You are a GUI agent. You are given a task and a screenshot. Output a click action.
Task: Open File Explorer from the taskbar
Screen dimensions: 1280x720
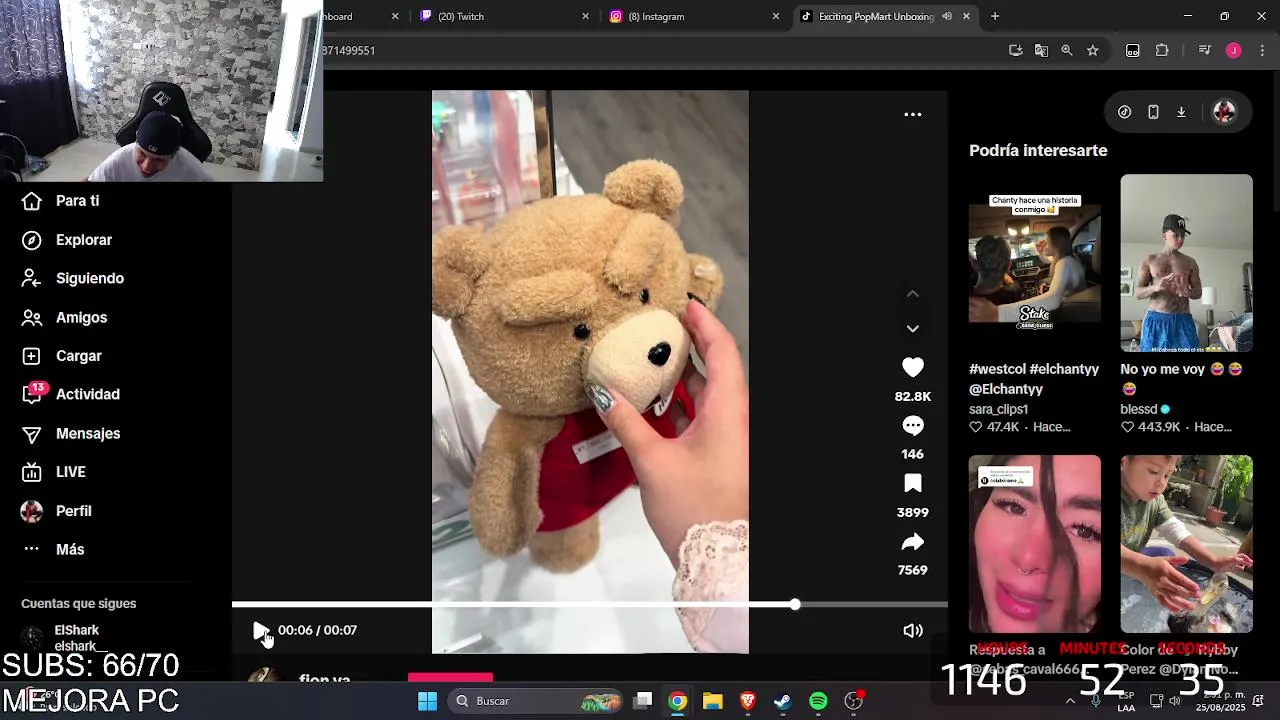[712, 701]
